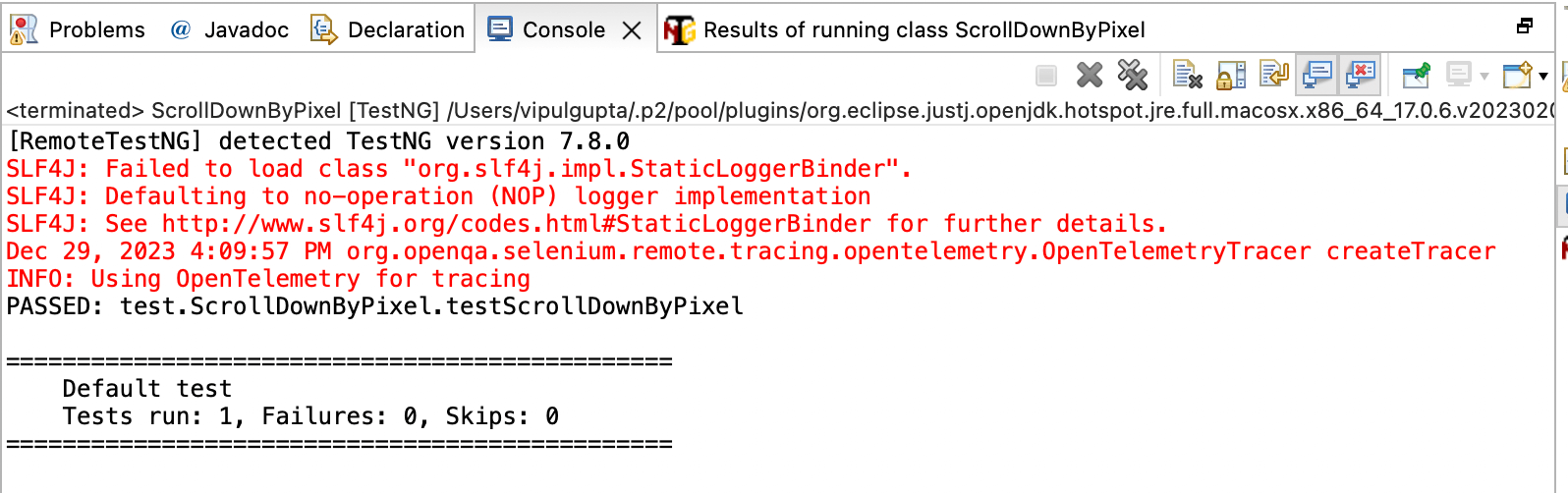This screenshot has width=1568, height=493.
Task: Select the Declaration tab
Action: [x=388, y=30]
